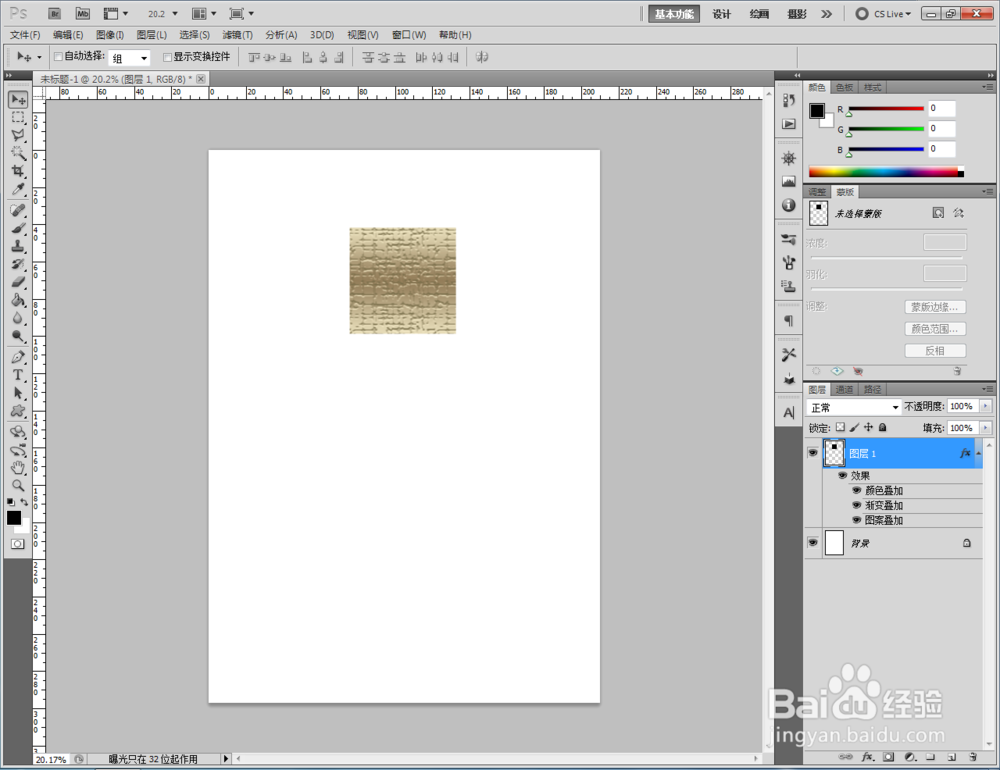Switch to the 色板 tab
The width and height of the screenshot is (1000, 770).
[844, 87]
